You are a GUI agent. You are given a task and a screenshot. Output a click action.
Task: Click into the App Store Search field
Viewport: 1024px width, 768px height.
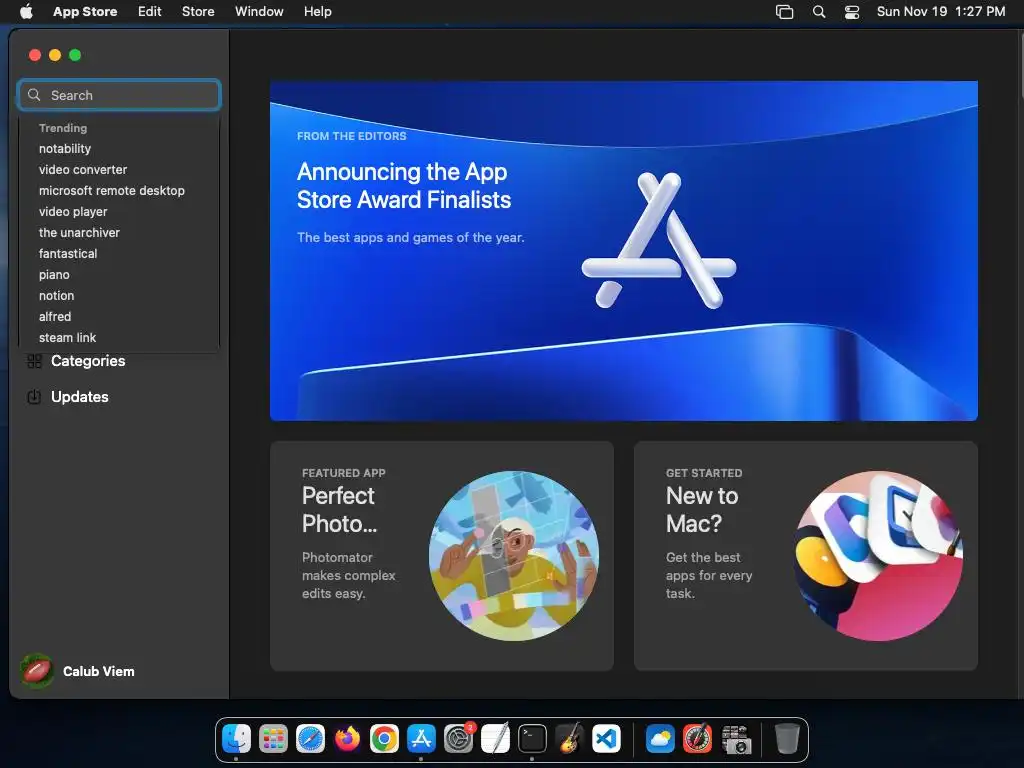pos(119,95)
